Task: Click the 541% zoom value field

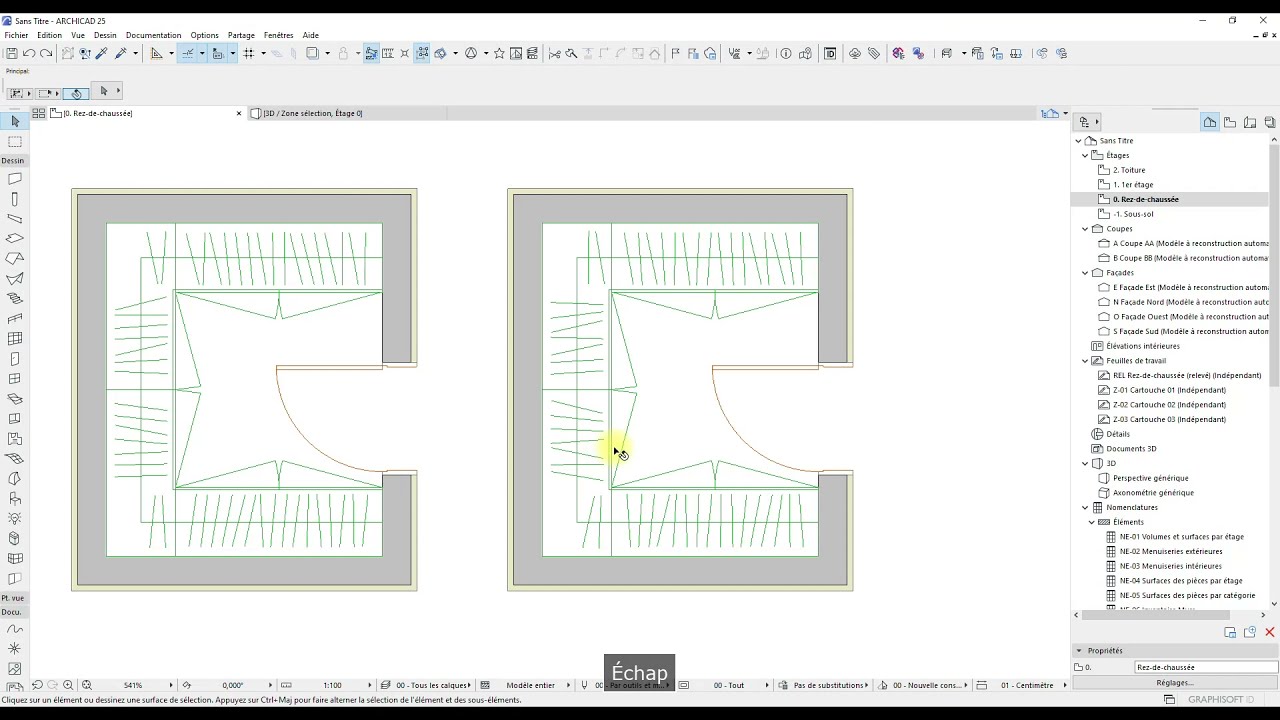Action: [x=133, y=685]
